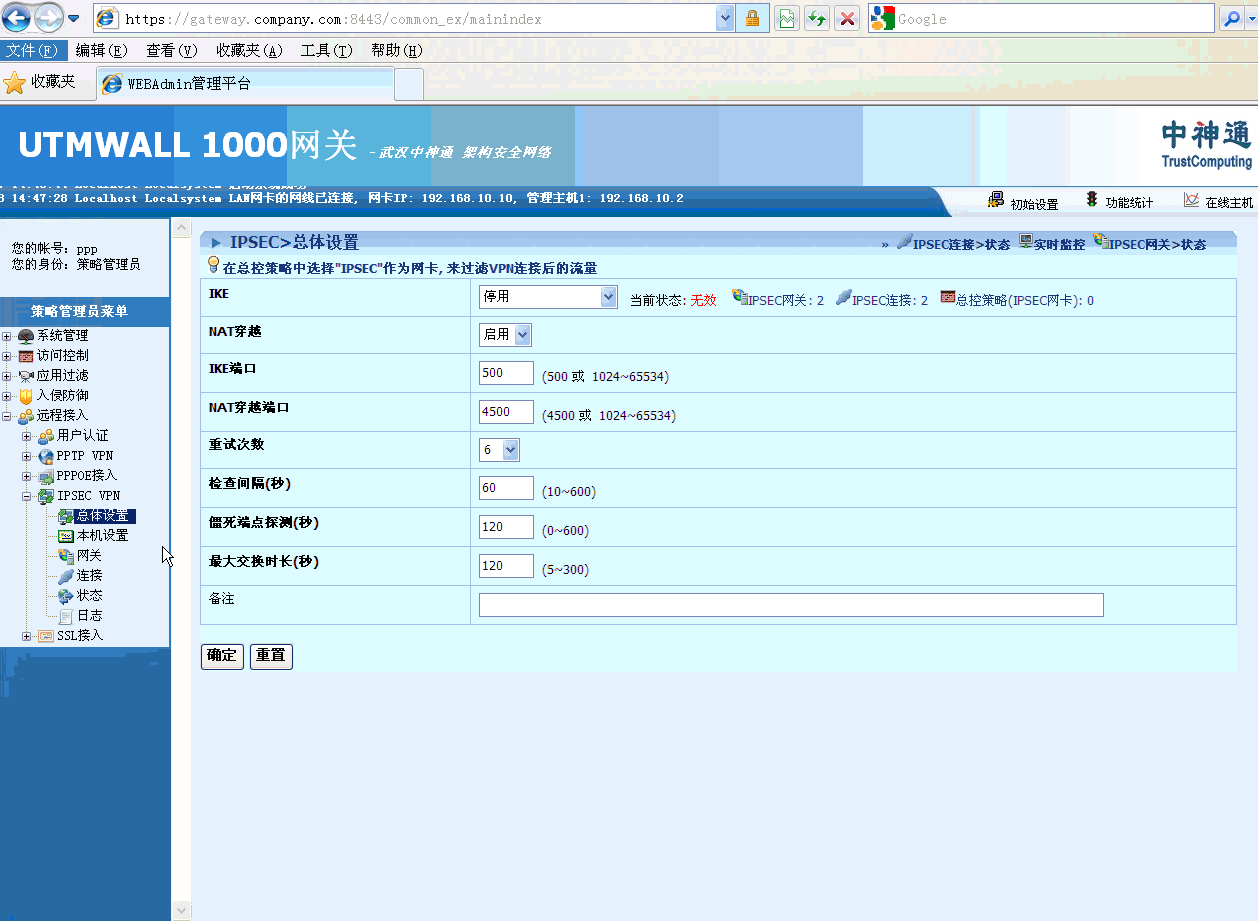Viewport: 1260px width, 921px height.
Task: Click the 备注 remarks text field
Action: (x=790, y=605)
